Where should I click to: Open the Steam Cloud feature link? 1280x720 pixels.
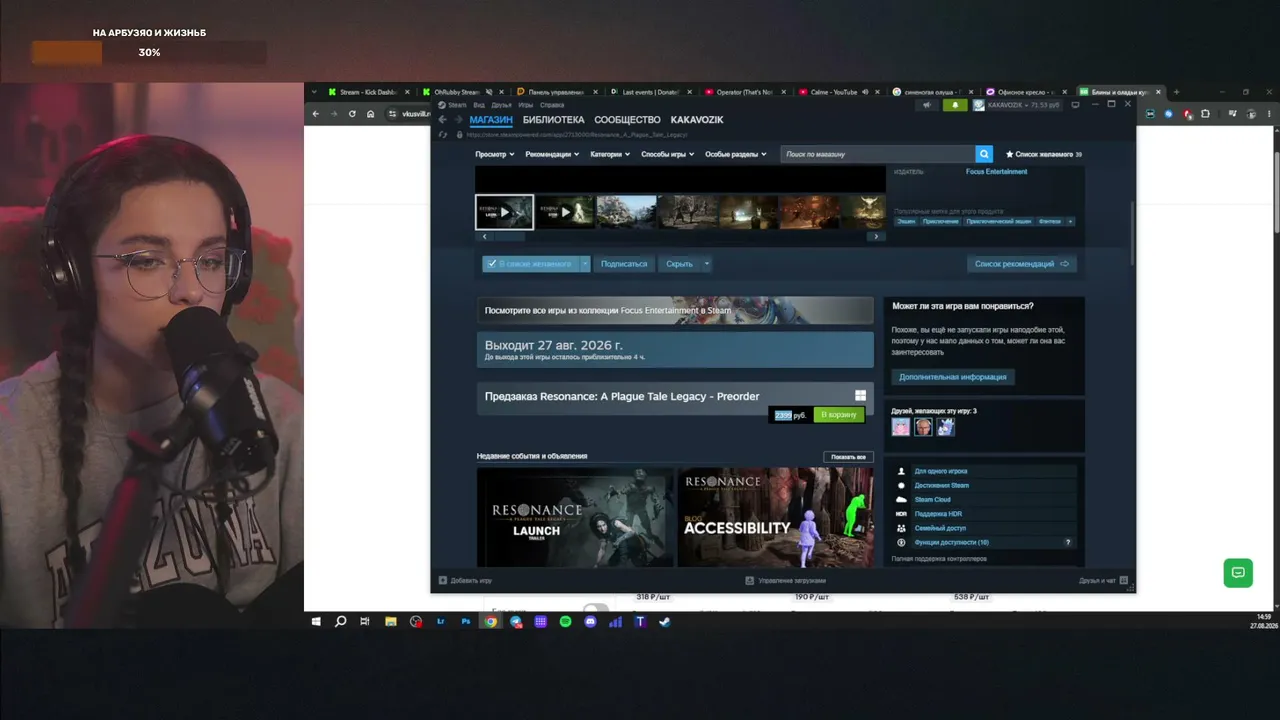932,500
